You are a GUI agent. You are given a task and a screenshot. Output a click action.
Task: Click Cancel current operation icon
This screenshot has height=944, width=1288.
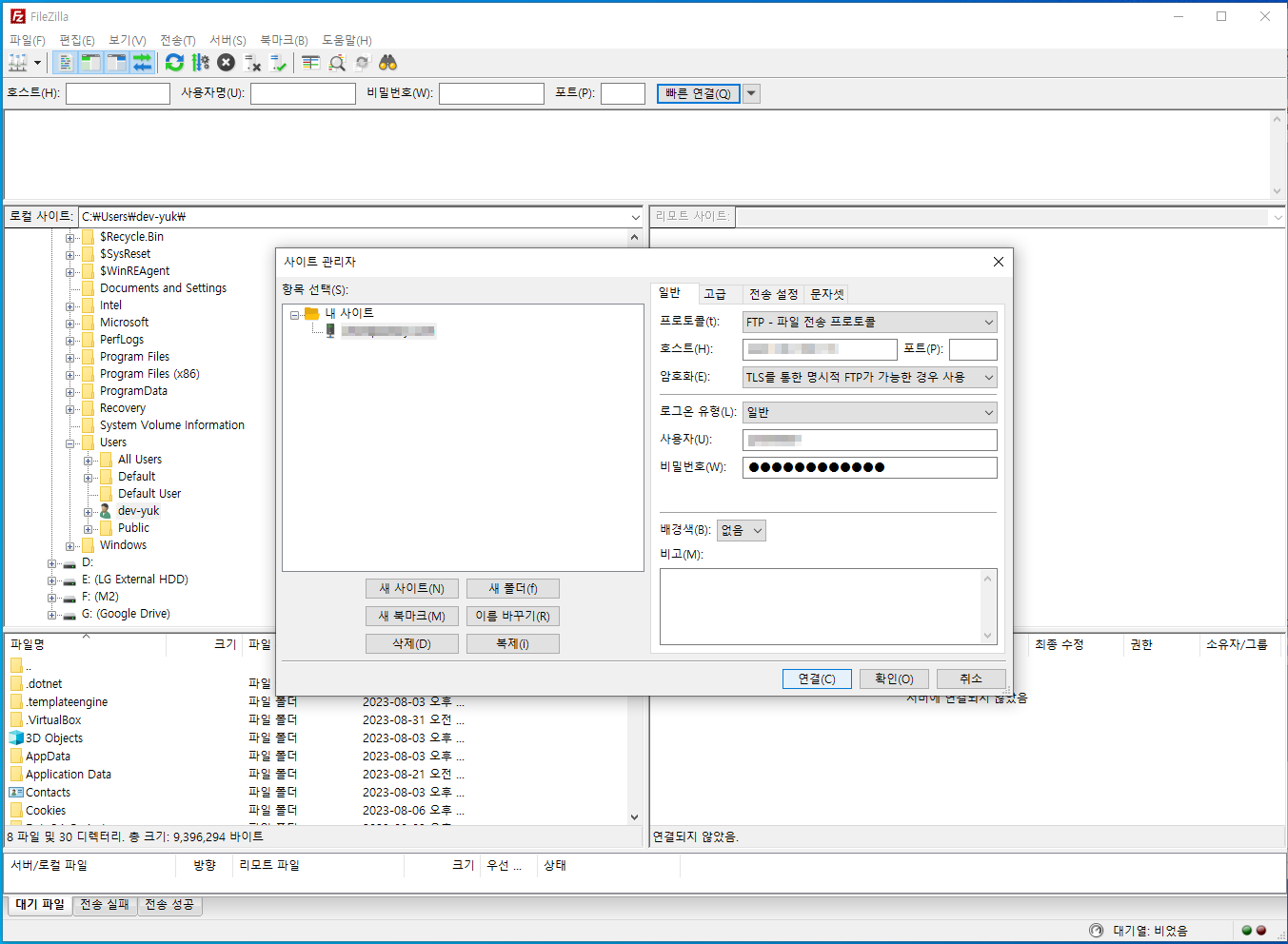pos(226,63)
